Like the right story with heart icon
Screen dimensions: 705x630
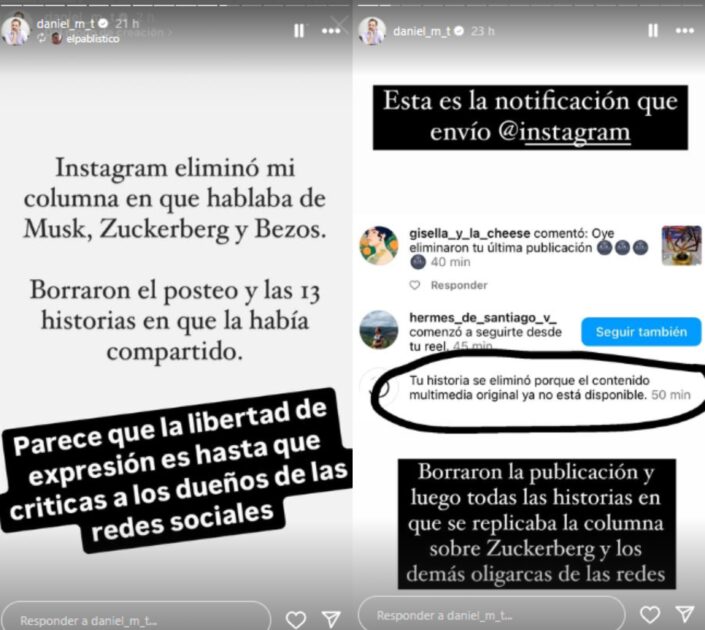point(650,614)
